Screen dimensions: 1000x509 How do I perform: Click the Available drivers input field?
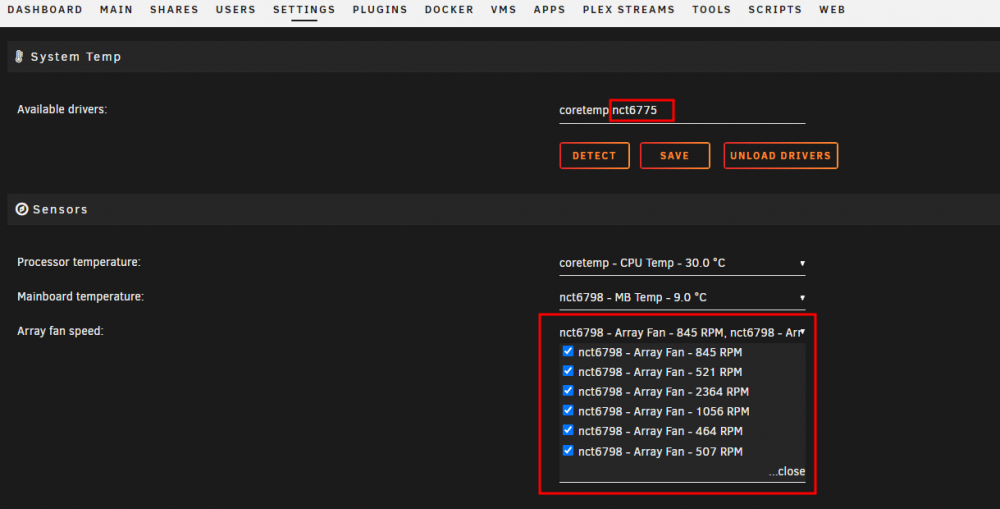click(x=682, y=110)
